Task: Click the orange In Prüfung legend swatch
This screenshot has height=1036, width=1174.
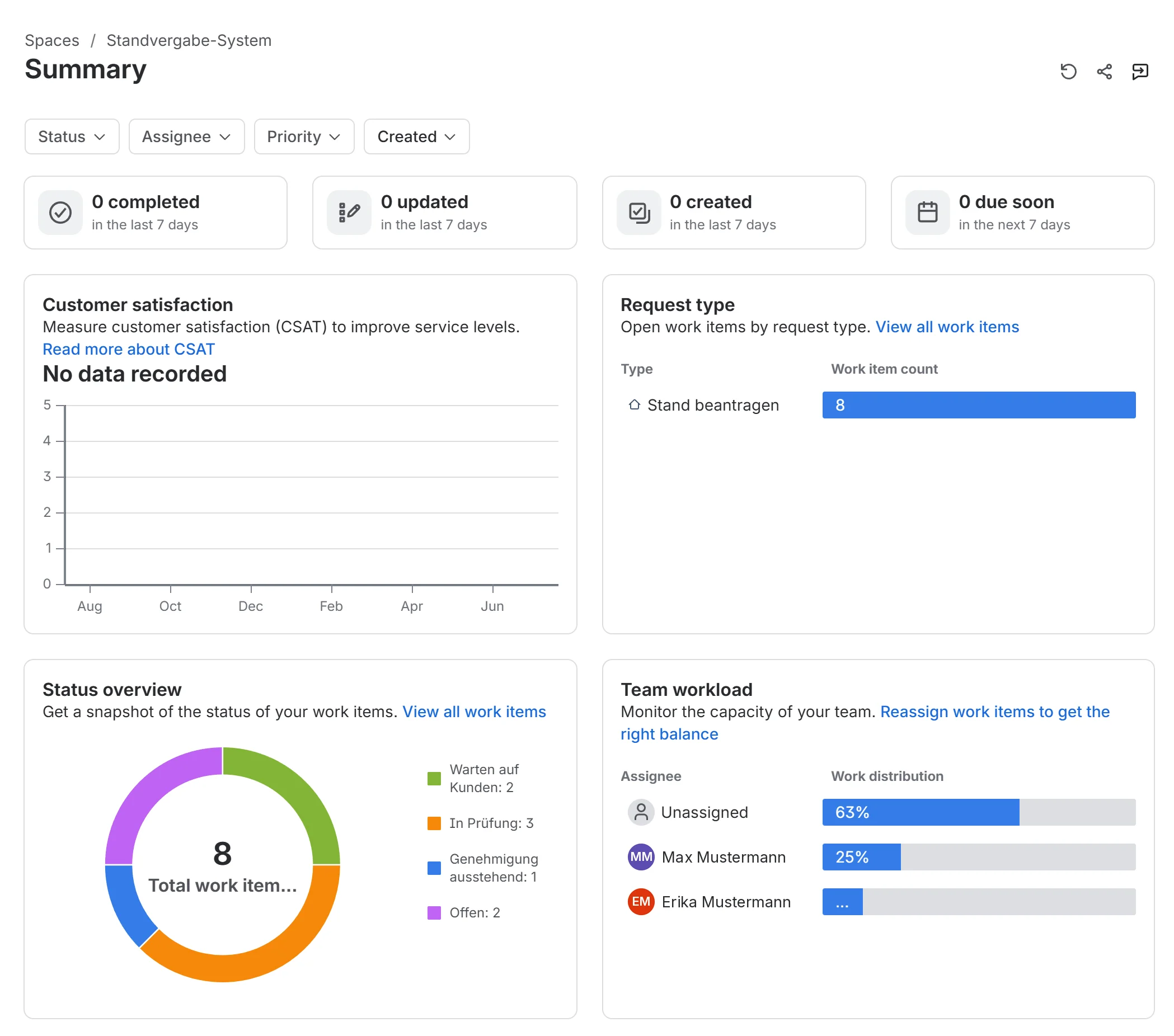Action: (x=434, y=823)
